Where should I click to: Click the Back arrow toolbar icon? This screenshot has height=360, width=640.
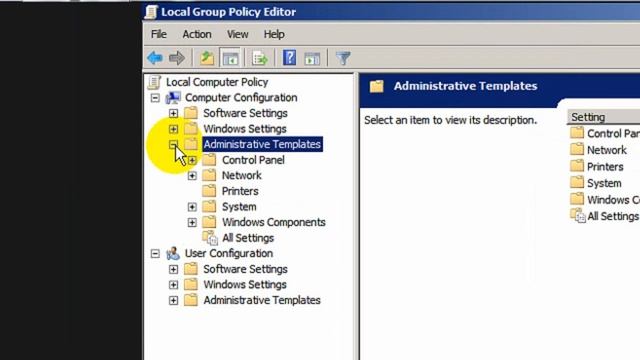155,58
